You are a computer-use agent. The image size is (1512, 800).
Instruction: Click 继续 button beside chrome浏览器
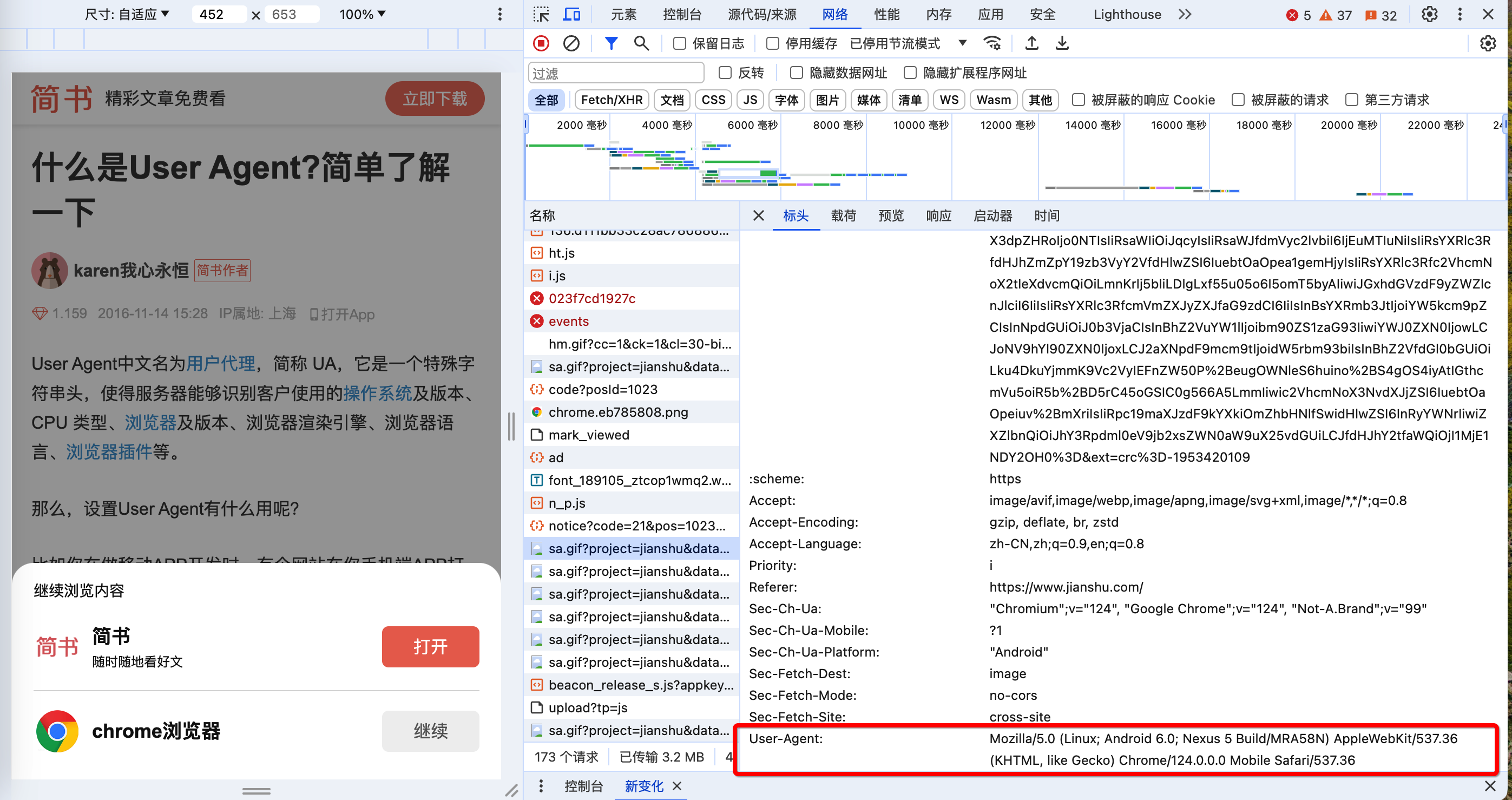tap(430, 731)
